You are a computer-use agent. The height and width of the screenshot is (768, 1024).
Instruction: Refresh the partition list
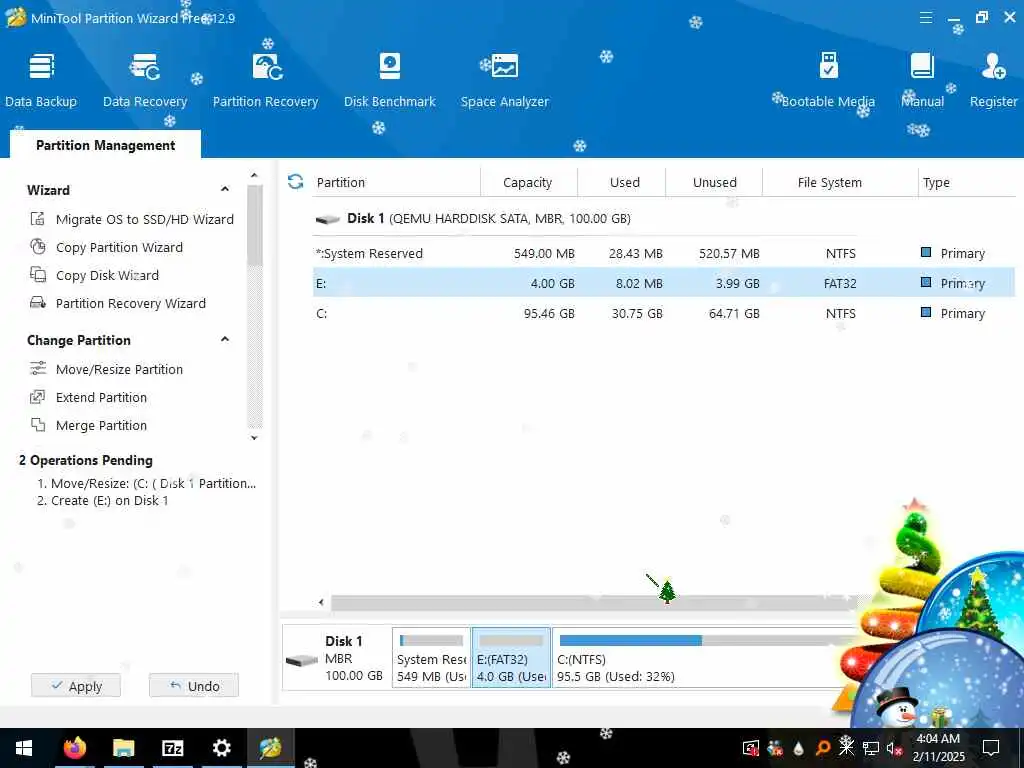(295, 182)
